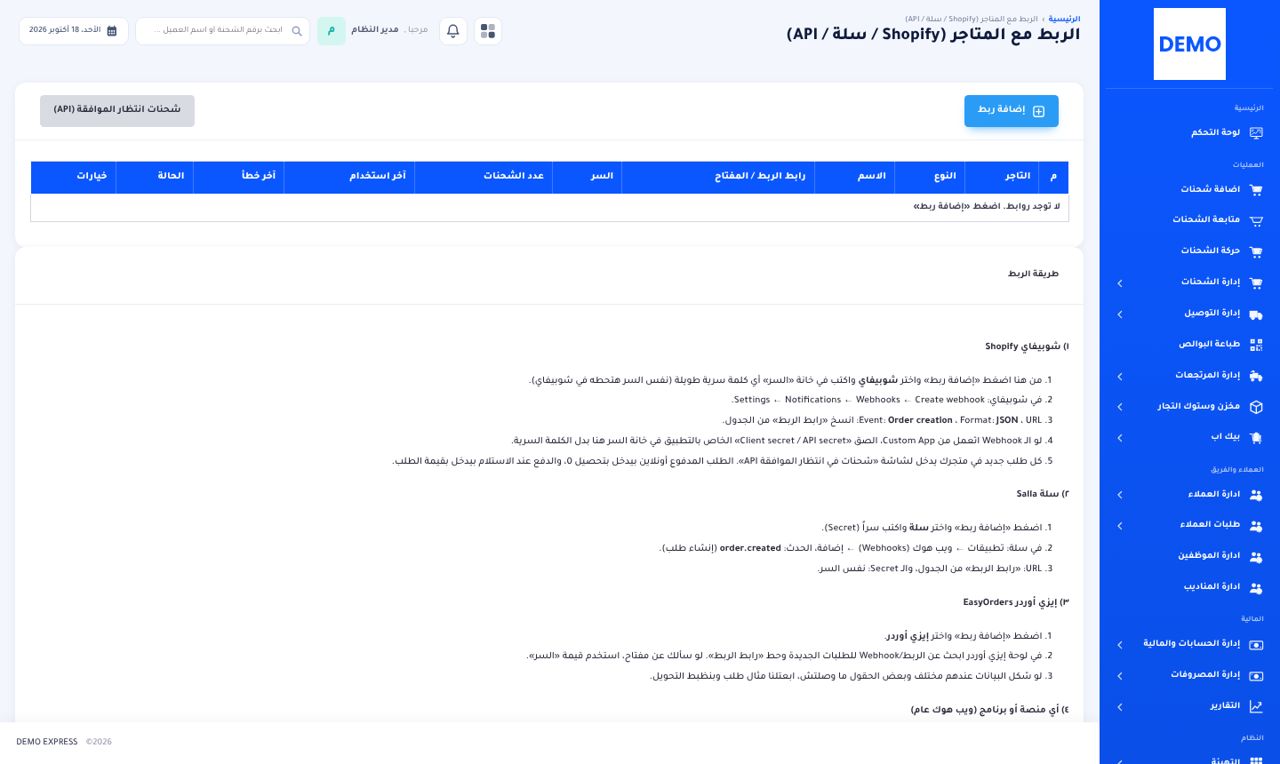Viewport: 1280px width, 764px height.
Task: Click the user avatar letter badge
Action: [x=331, y=31]
